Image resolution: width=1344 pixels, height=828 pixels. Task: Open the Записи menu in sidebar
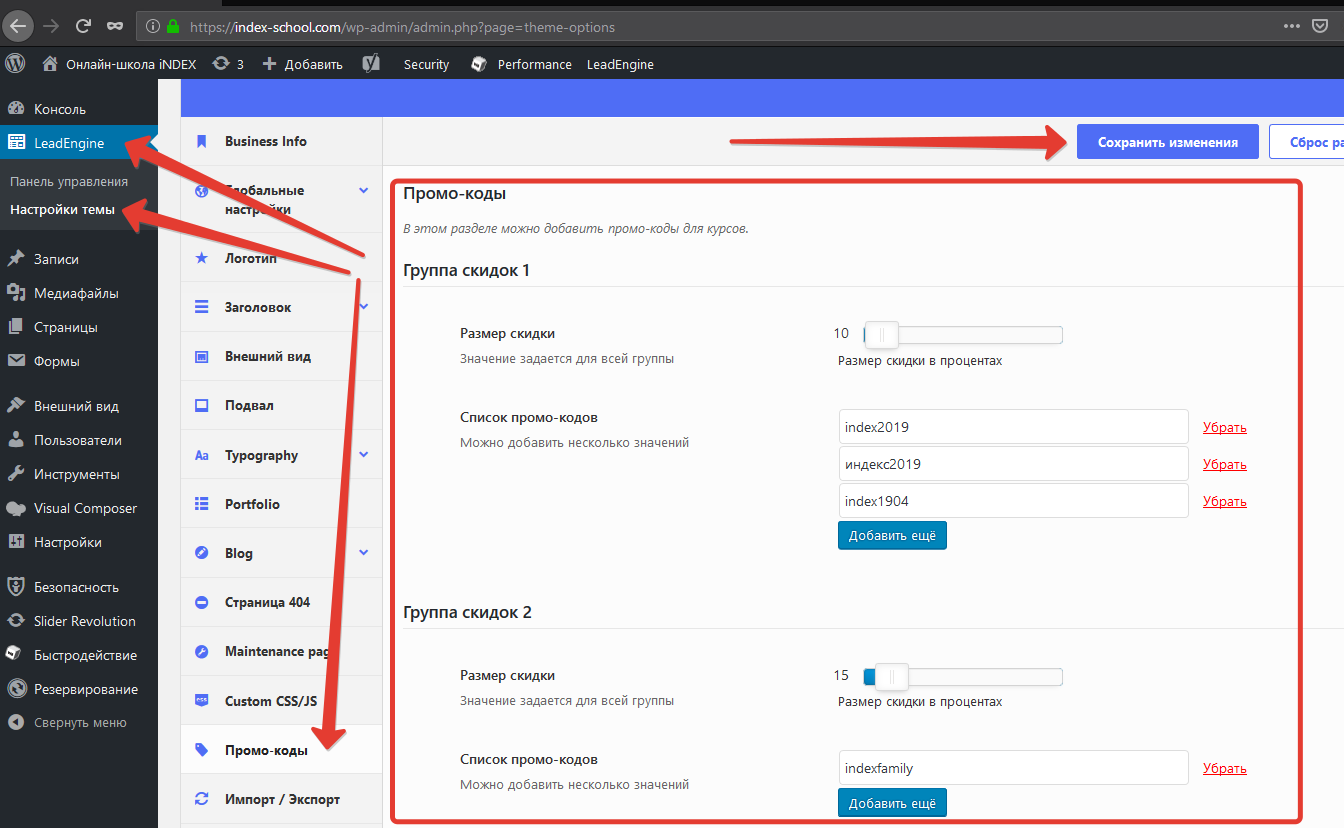[x=56, y=259]
